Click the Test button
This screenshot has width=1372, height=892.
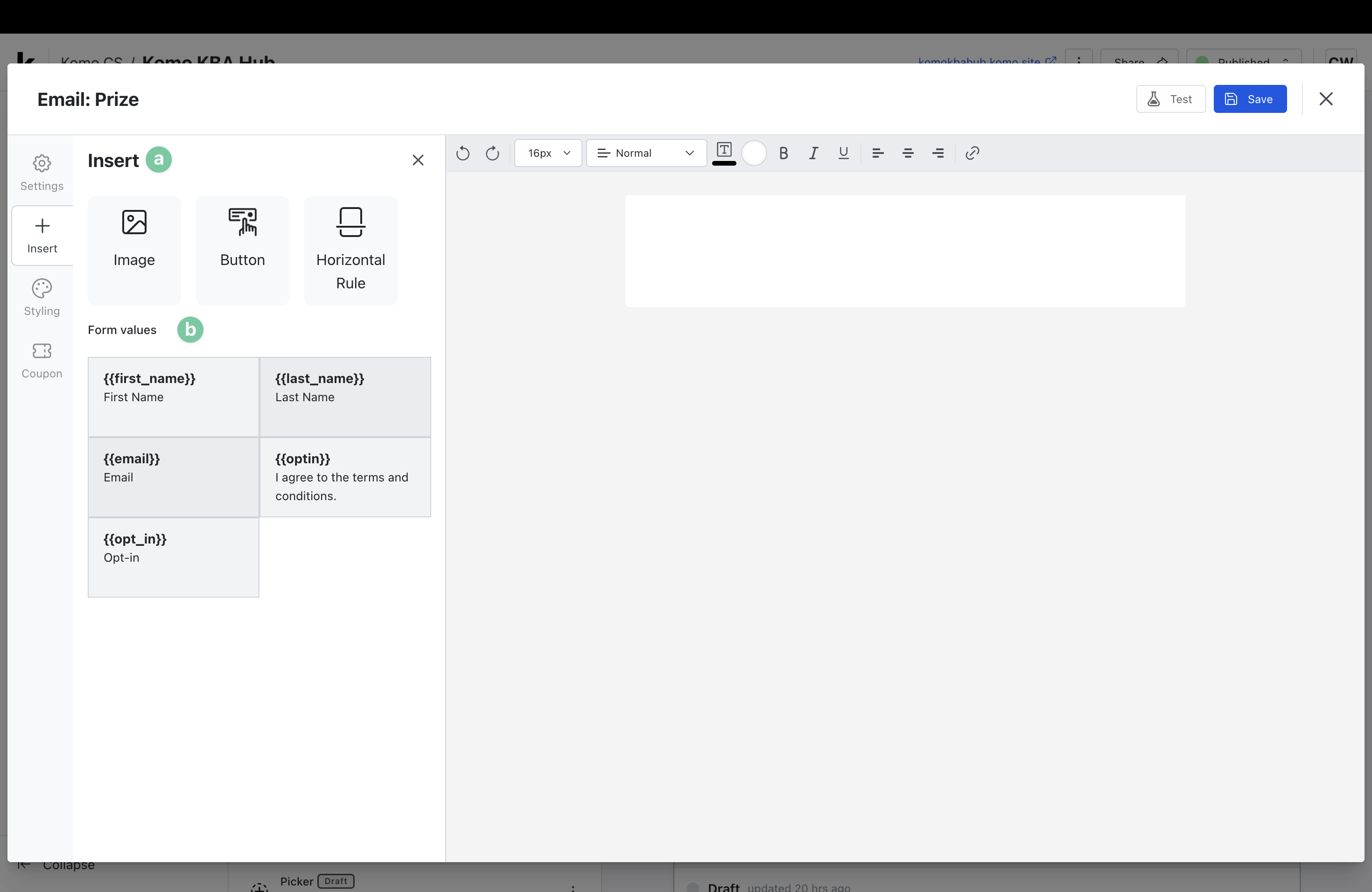(x=1170, y=99)
